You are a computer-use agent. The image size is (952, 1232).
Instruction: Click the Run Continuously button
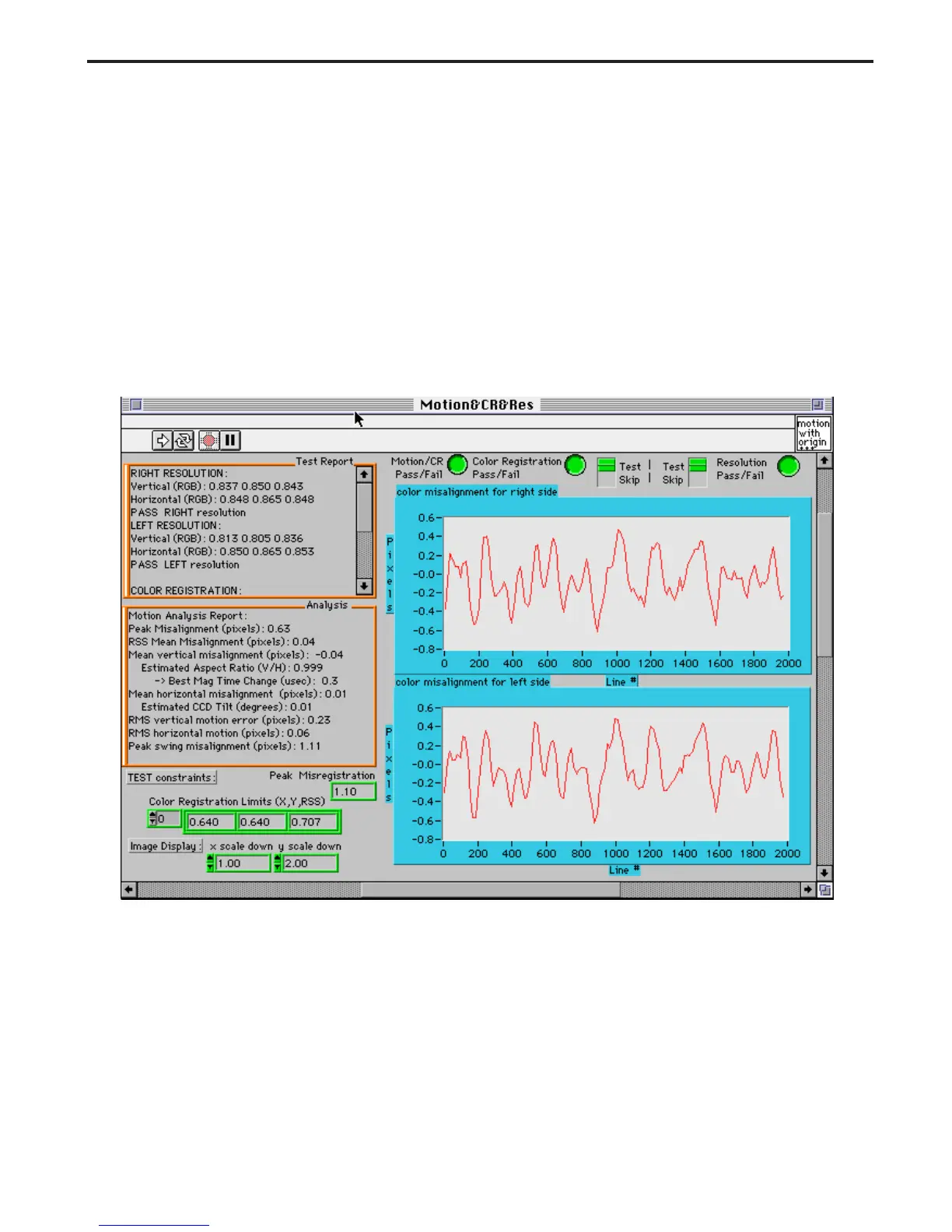click(x=184, y=441)
